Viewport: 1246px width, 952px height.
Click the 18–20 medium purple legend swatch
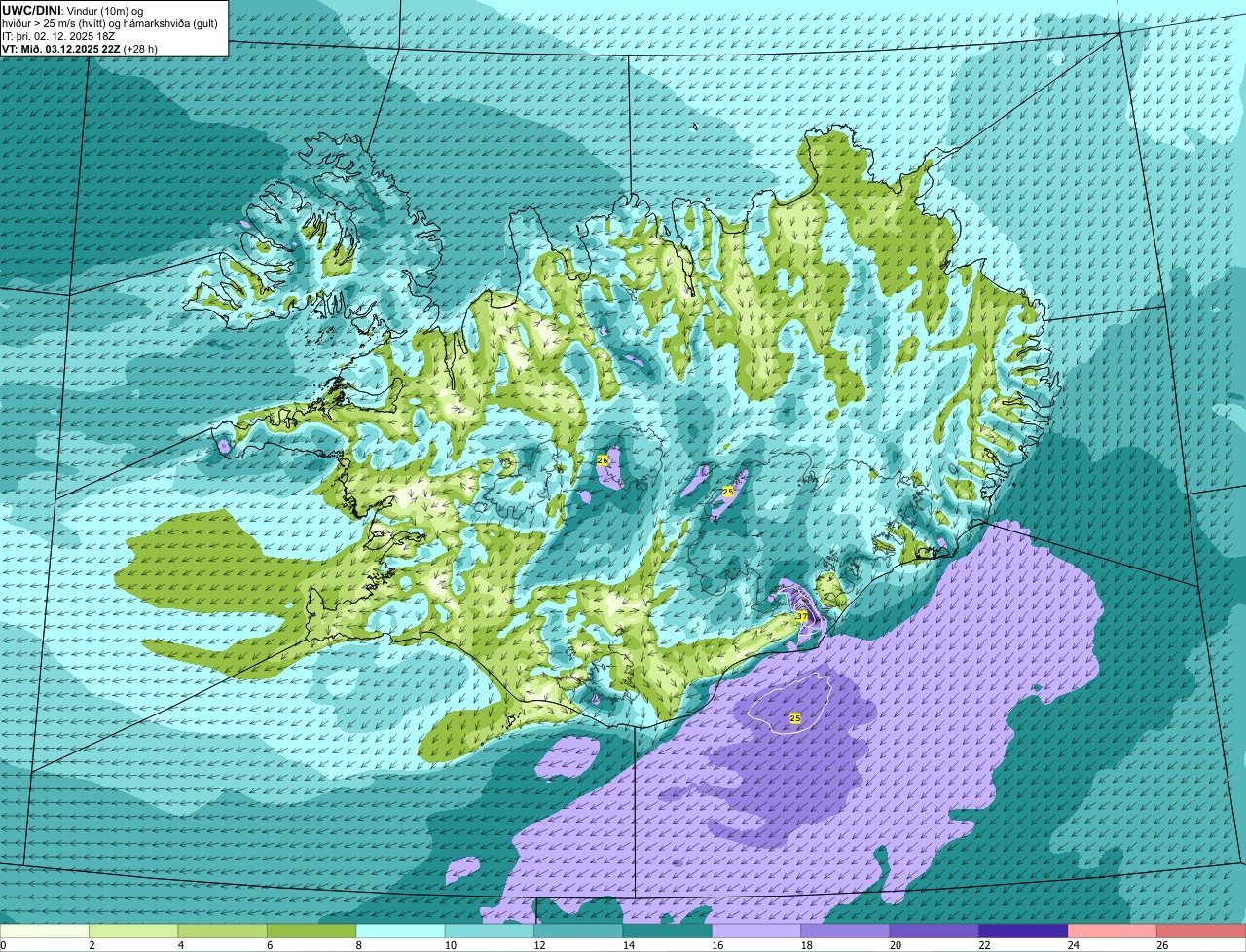tap(846, 932)
